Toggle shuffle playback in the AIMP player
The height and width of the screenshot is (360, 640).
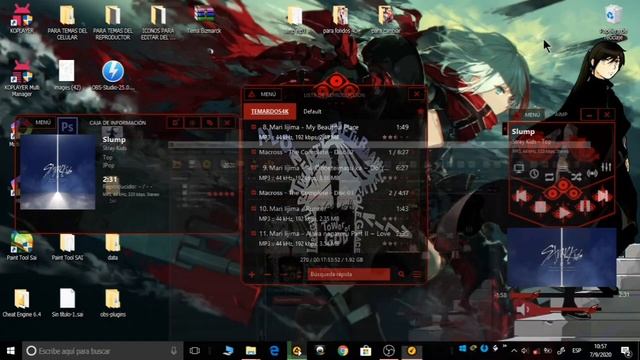(x=576, y=177)
